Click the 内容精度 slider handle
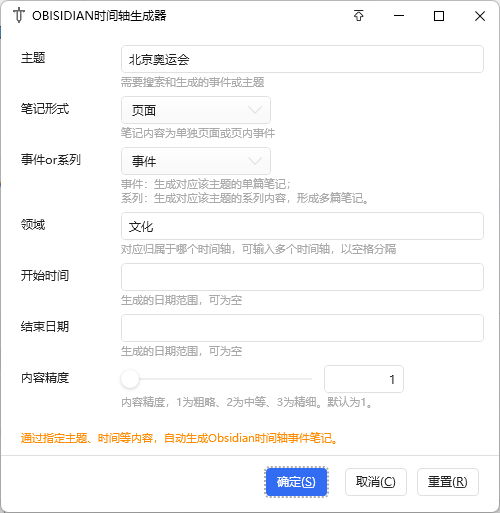 pos(130,379)
